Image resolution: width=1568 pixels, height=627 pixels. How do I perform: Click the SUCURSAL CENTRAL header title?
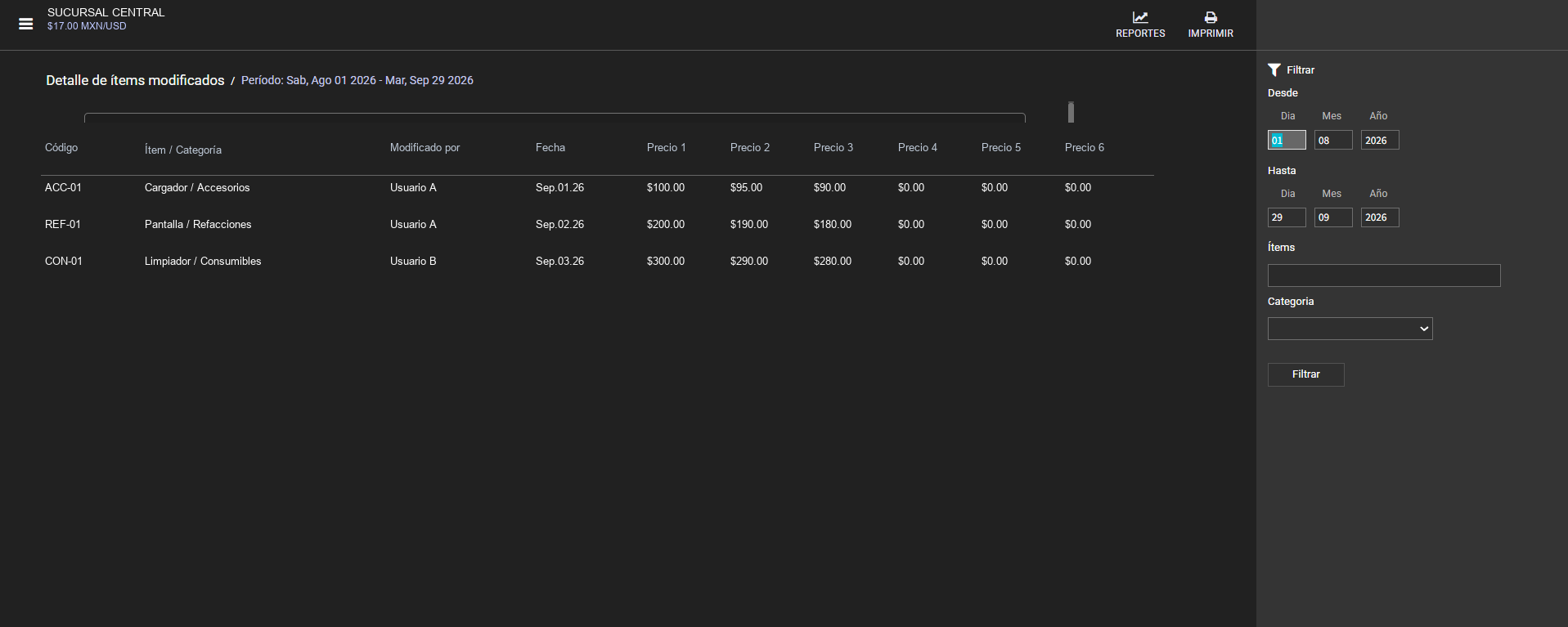pyautogui.click(x=106, y=12)
